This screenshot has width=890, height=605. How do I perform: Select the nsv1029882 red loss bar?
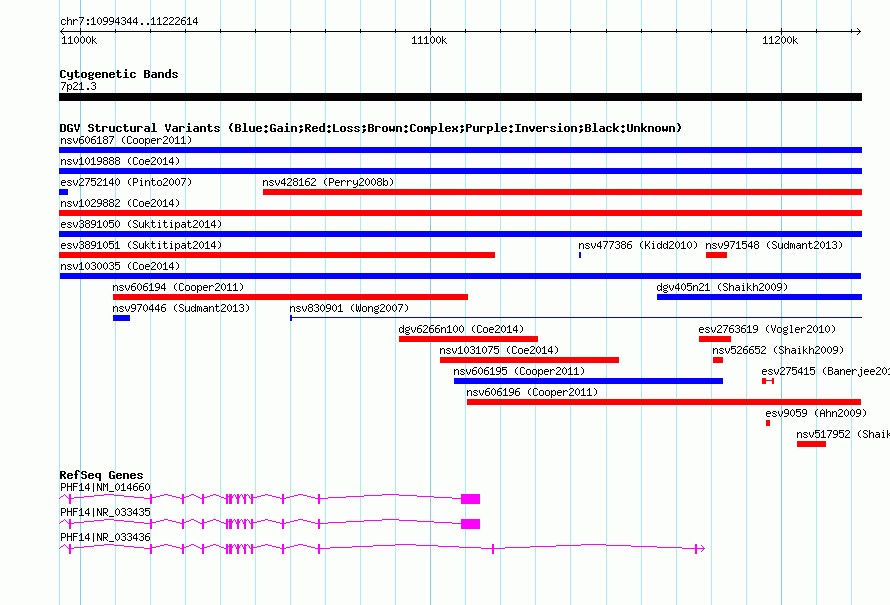[x=460, y=213]
